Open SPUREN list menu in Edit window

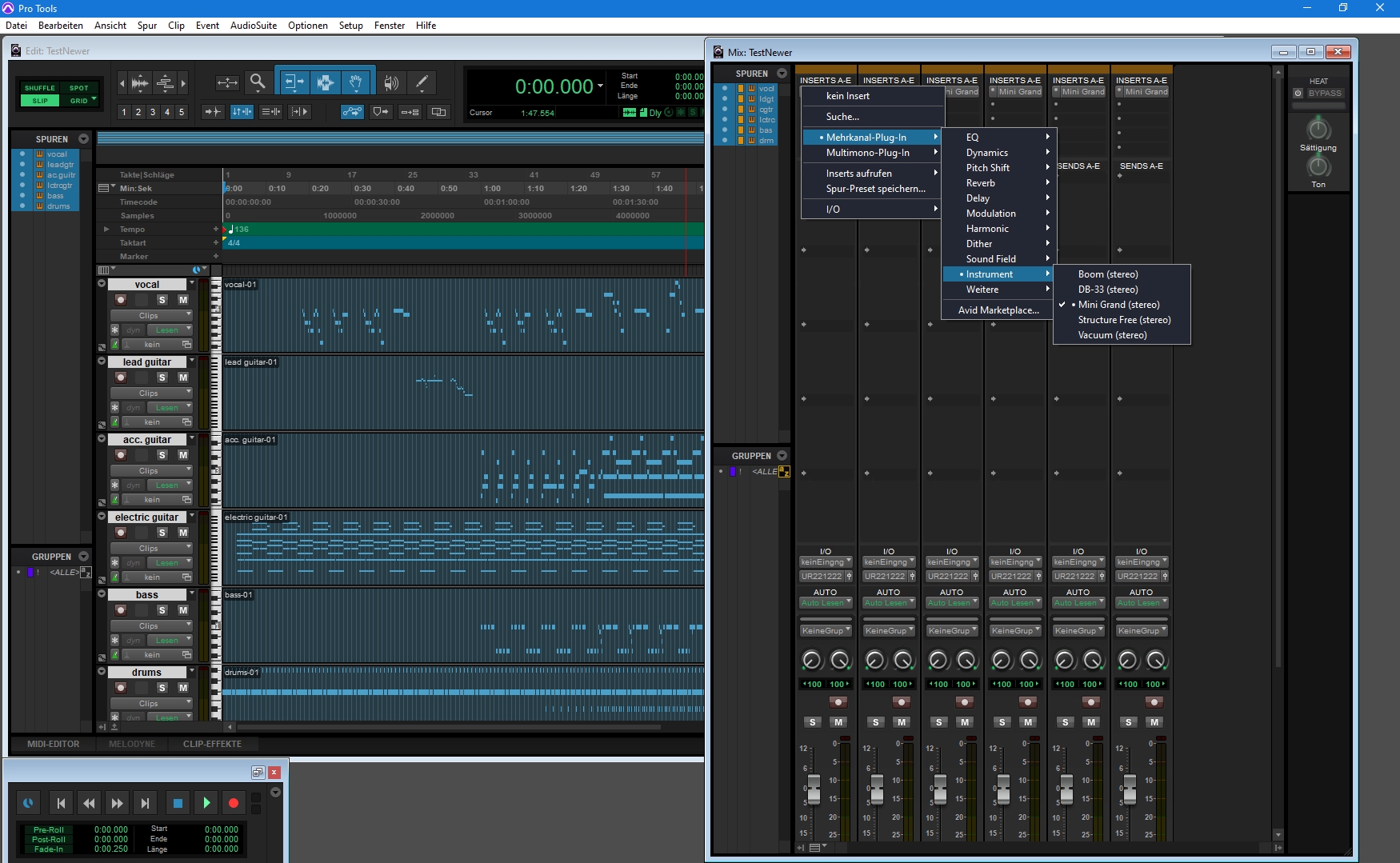83,139
